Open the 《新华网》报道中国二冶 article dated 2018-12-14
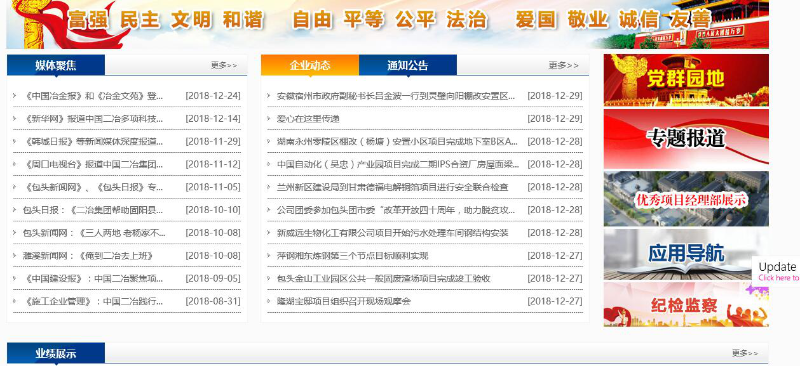Viewport: 800px width, 366px height. (x=94, y=119)
